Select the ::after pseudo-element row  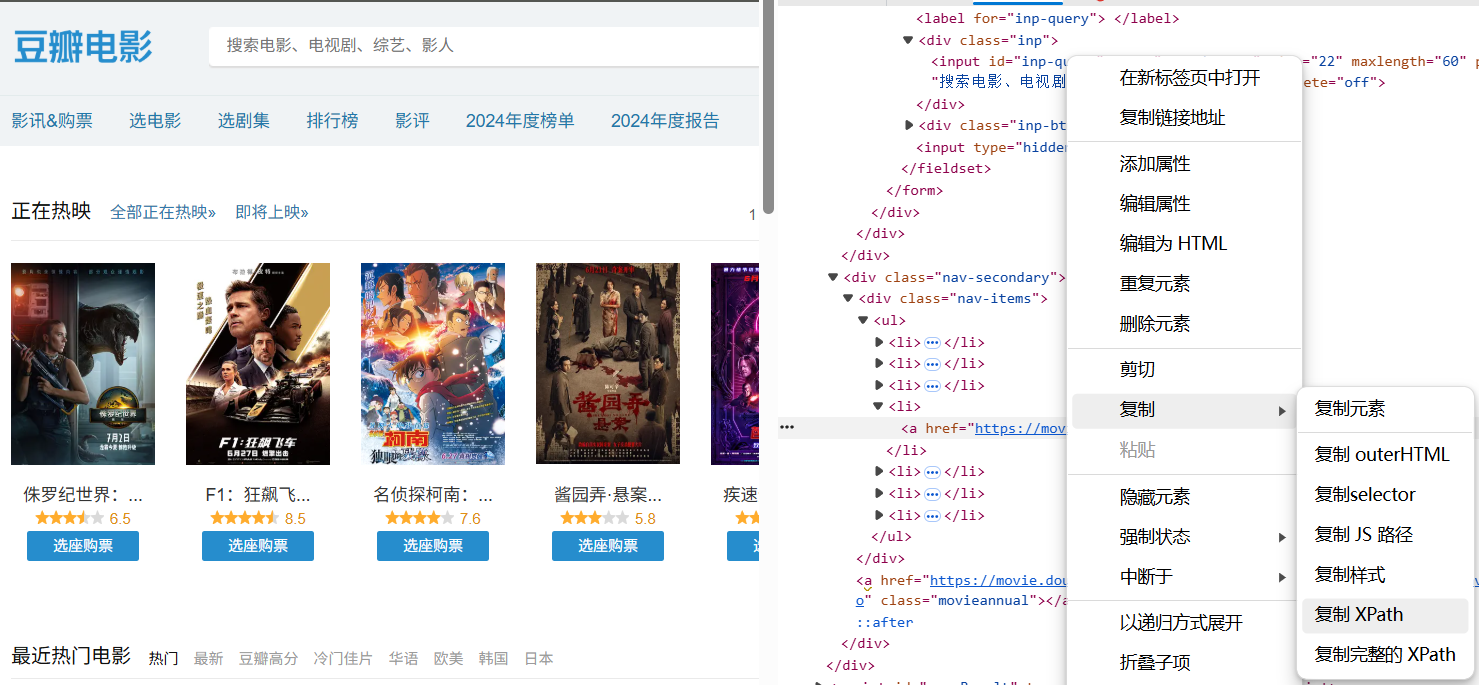coord(884,622)
